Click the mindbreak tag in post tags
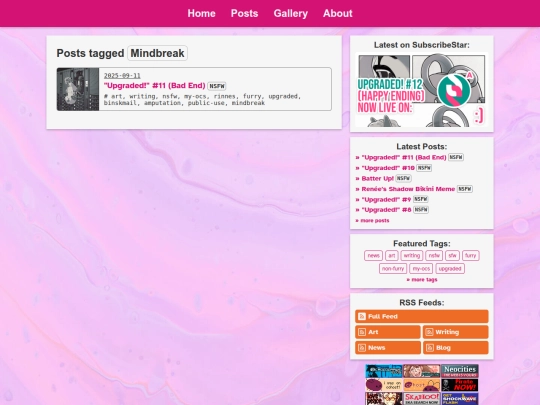 [248, 103]
